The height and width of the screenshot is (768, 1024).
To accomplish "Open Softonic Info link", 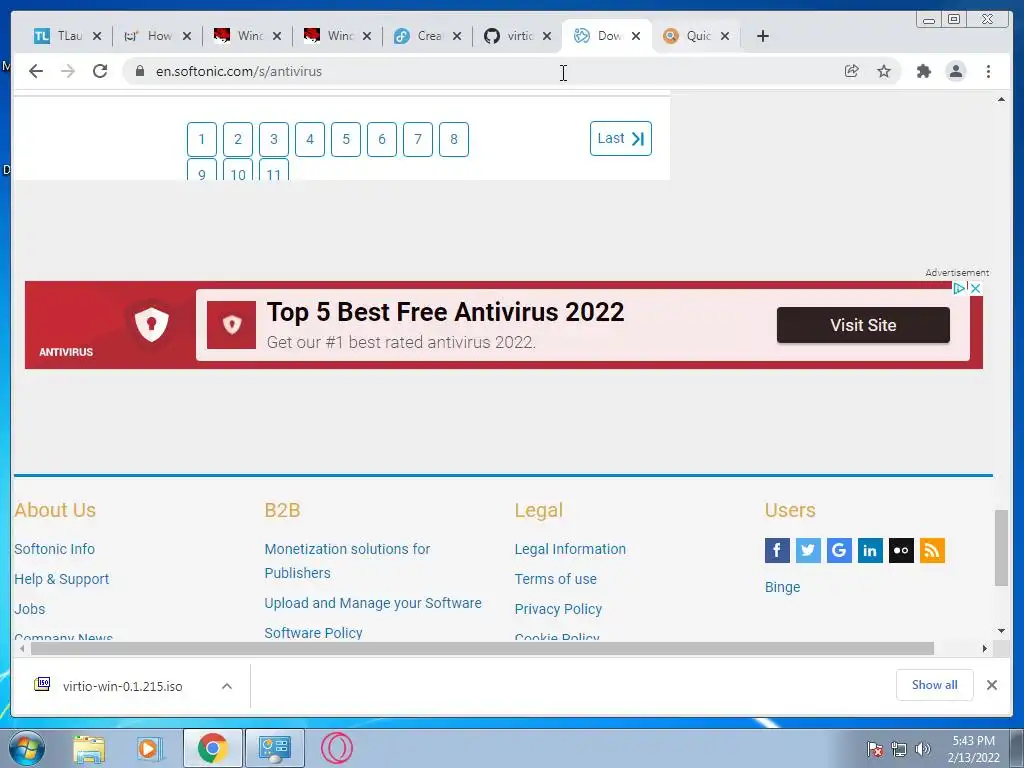I will click(55, 549).
